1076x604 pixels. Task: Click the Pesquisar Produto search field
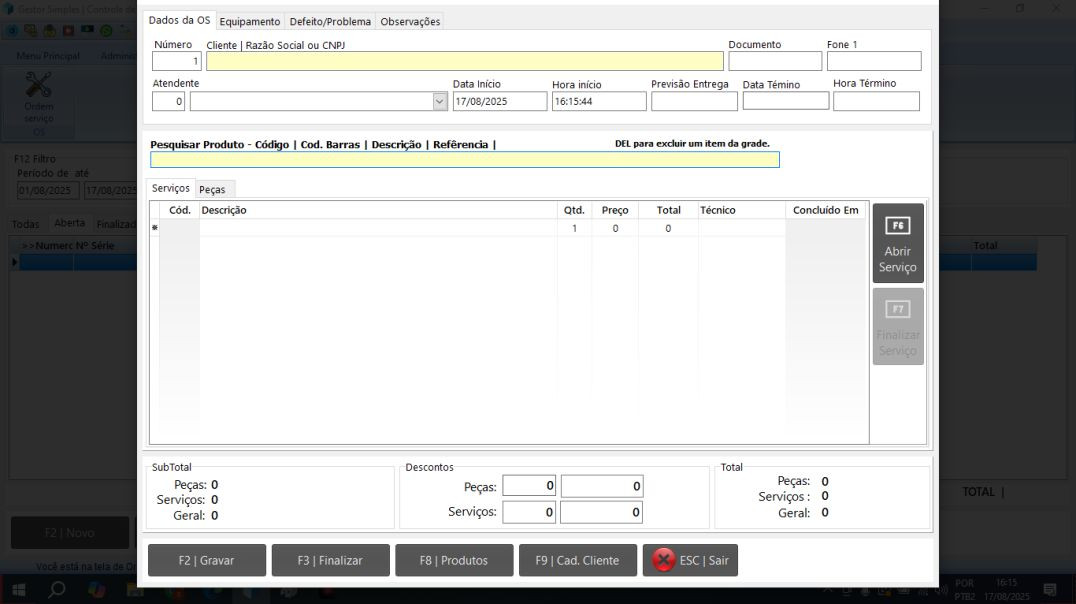[x=464, y=159]
